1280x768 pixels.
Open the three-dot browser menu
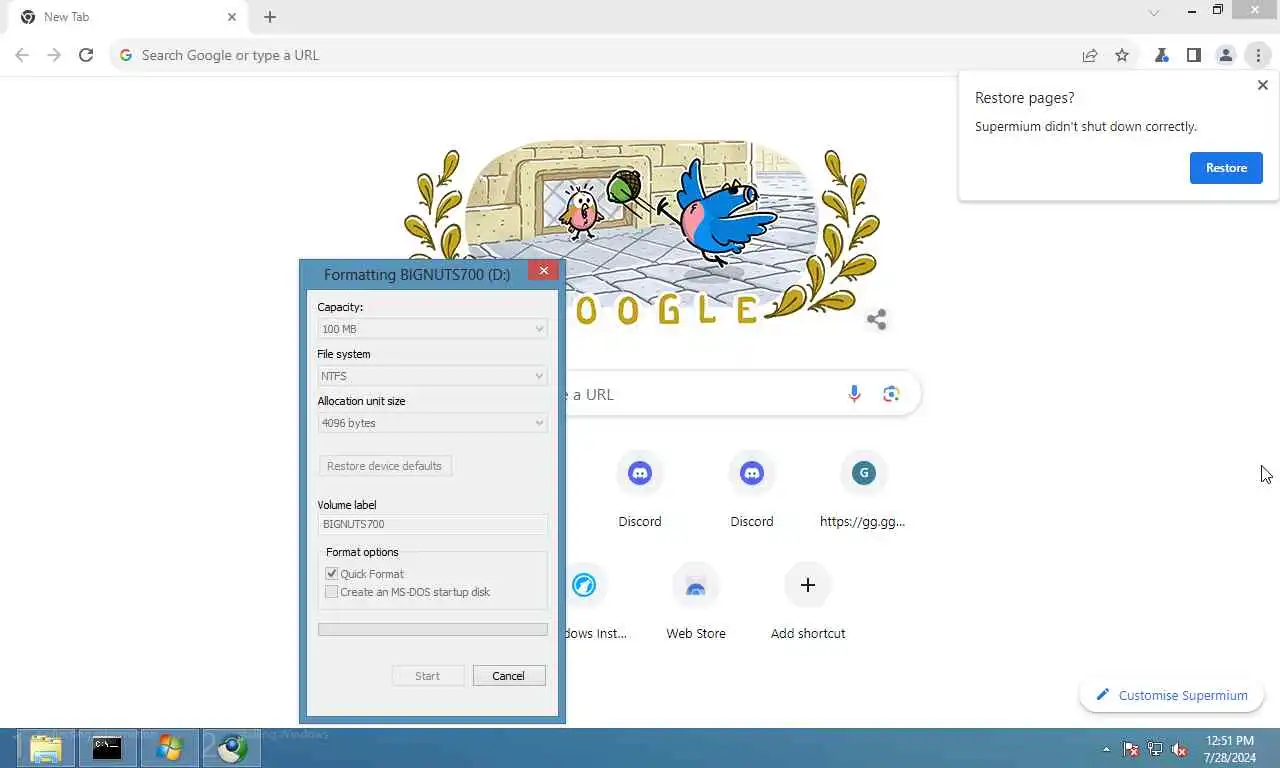[1258, 55]
